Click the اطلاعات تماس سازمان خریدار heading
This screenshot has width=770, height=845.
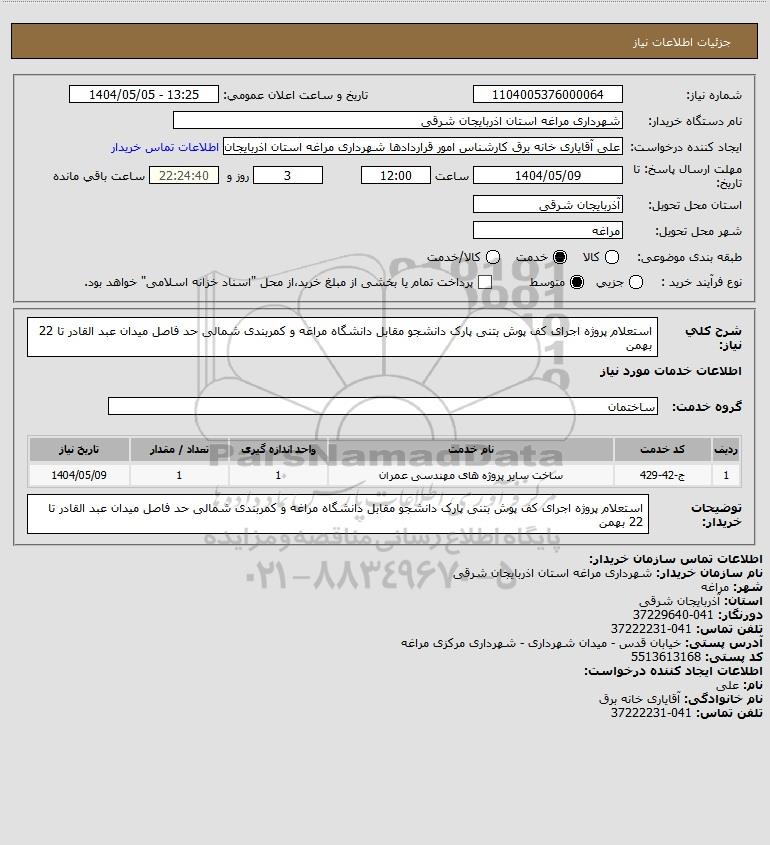pyautogui.click(x=675, y=559)
